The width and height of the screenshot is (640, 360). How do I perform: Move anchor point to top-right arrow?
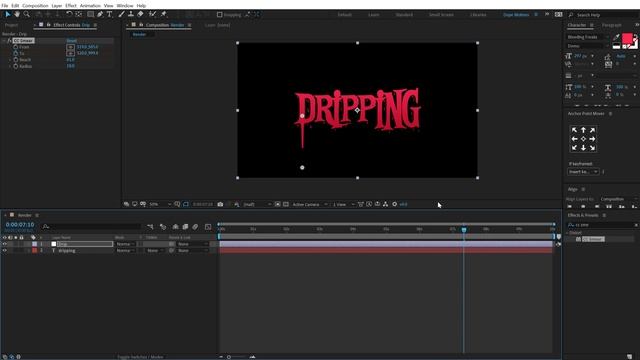point(592,130)
